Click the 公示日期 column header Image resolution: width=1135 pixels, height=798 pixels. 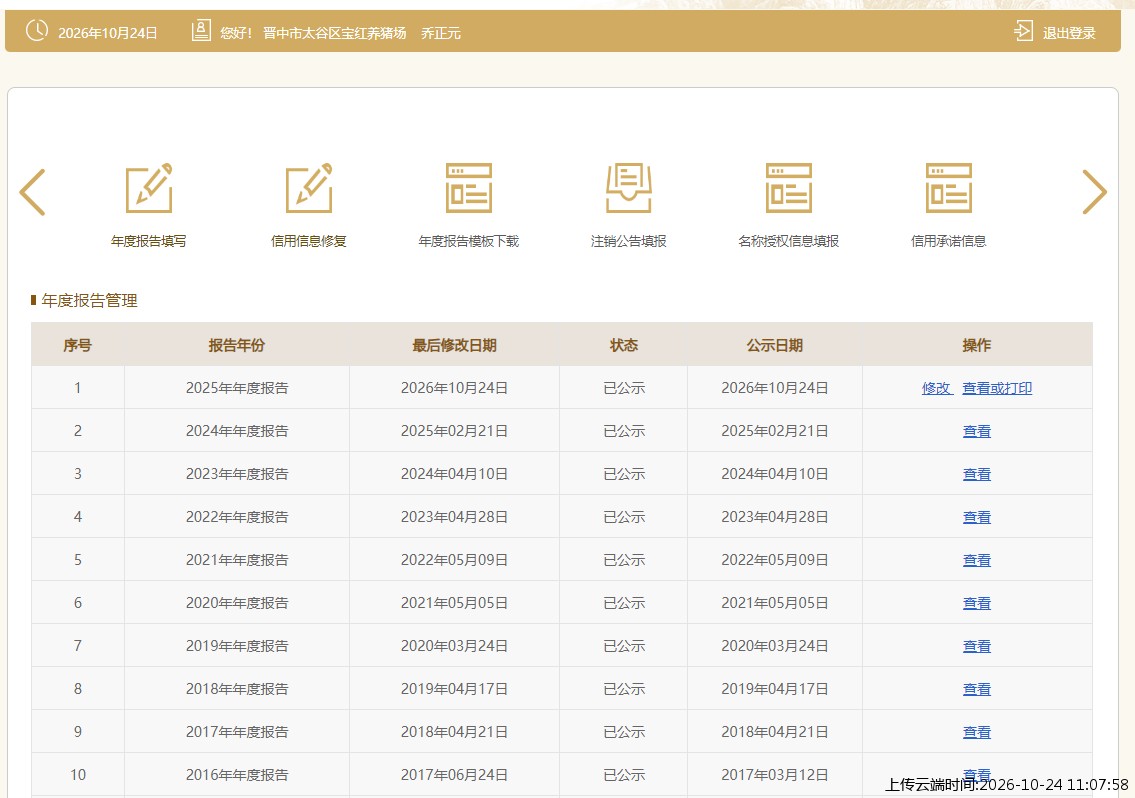[x=775, y=345]
